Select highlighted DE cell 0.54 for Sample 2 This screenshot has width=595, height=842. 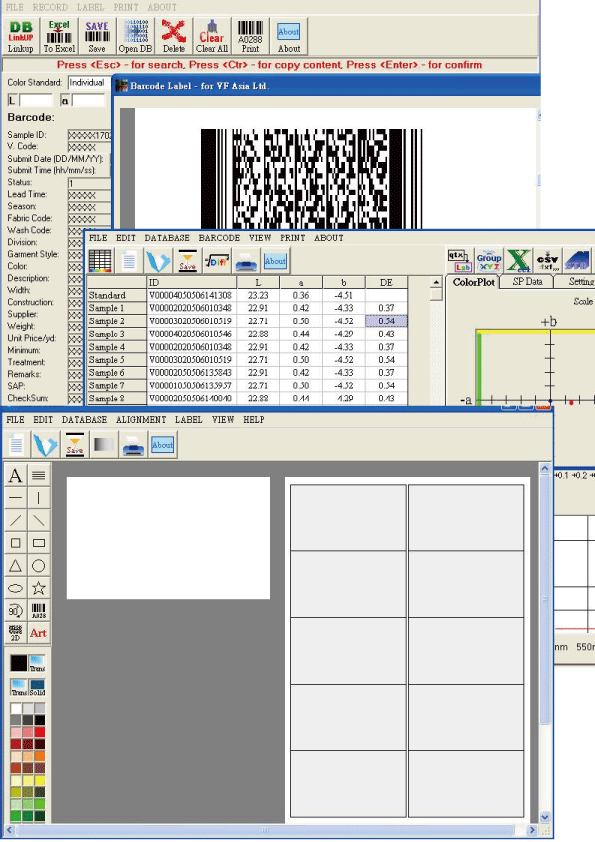pos(386,321)
